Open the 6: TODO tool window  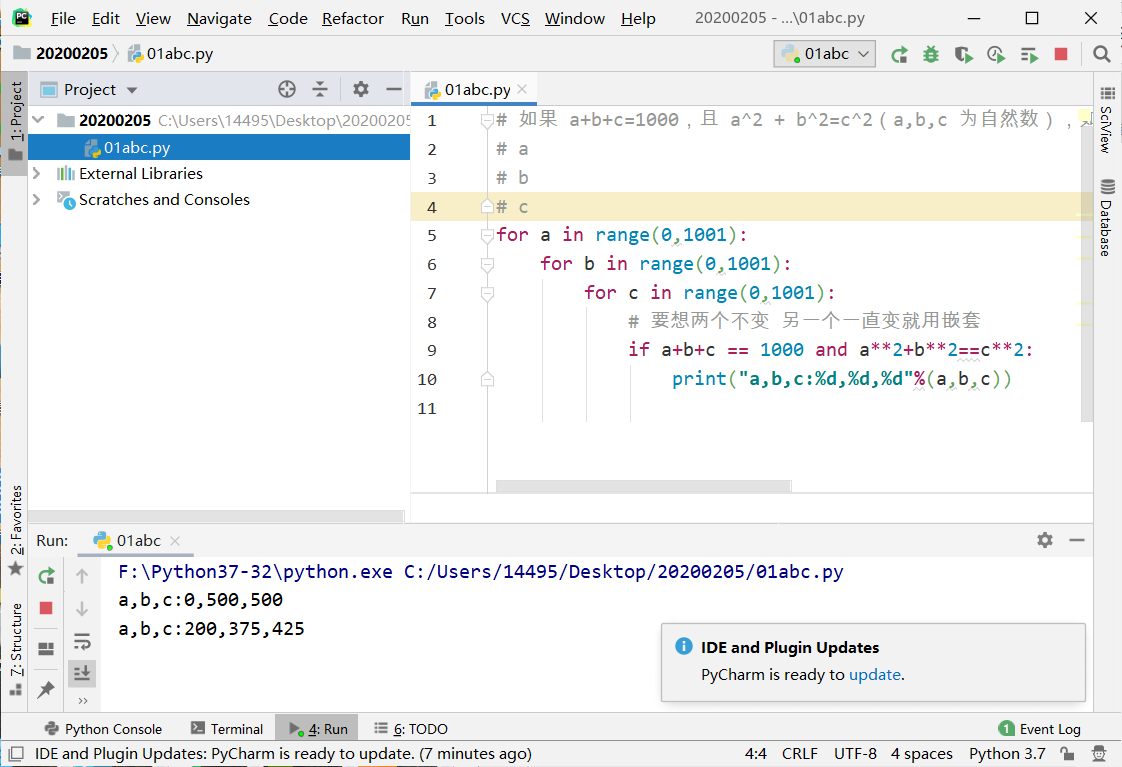click(x=411, y=728)
